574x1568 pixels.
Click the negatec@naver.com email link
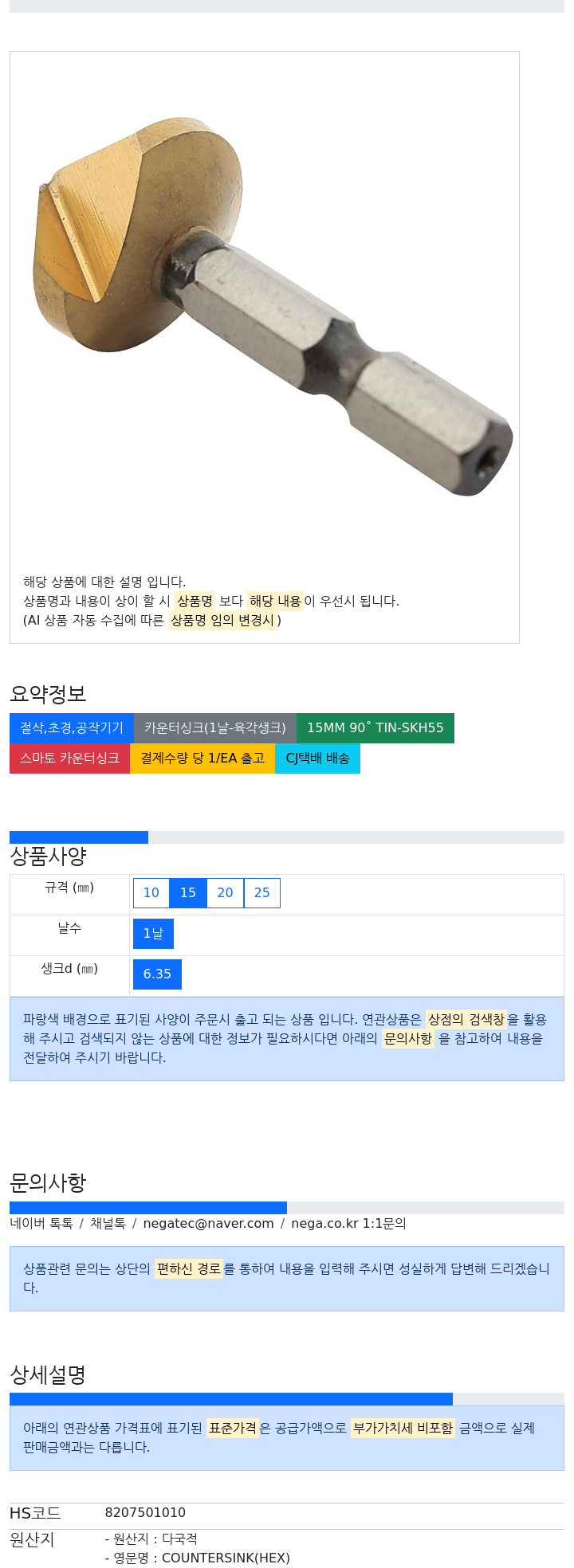208,1223
